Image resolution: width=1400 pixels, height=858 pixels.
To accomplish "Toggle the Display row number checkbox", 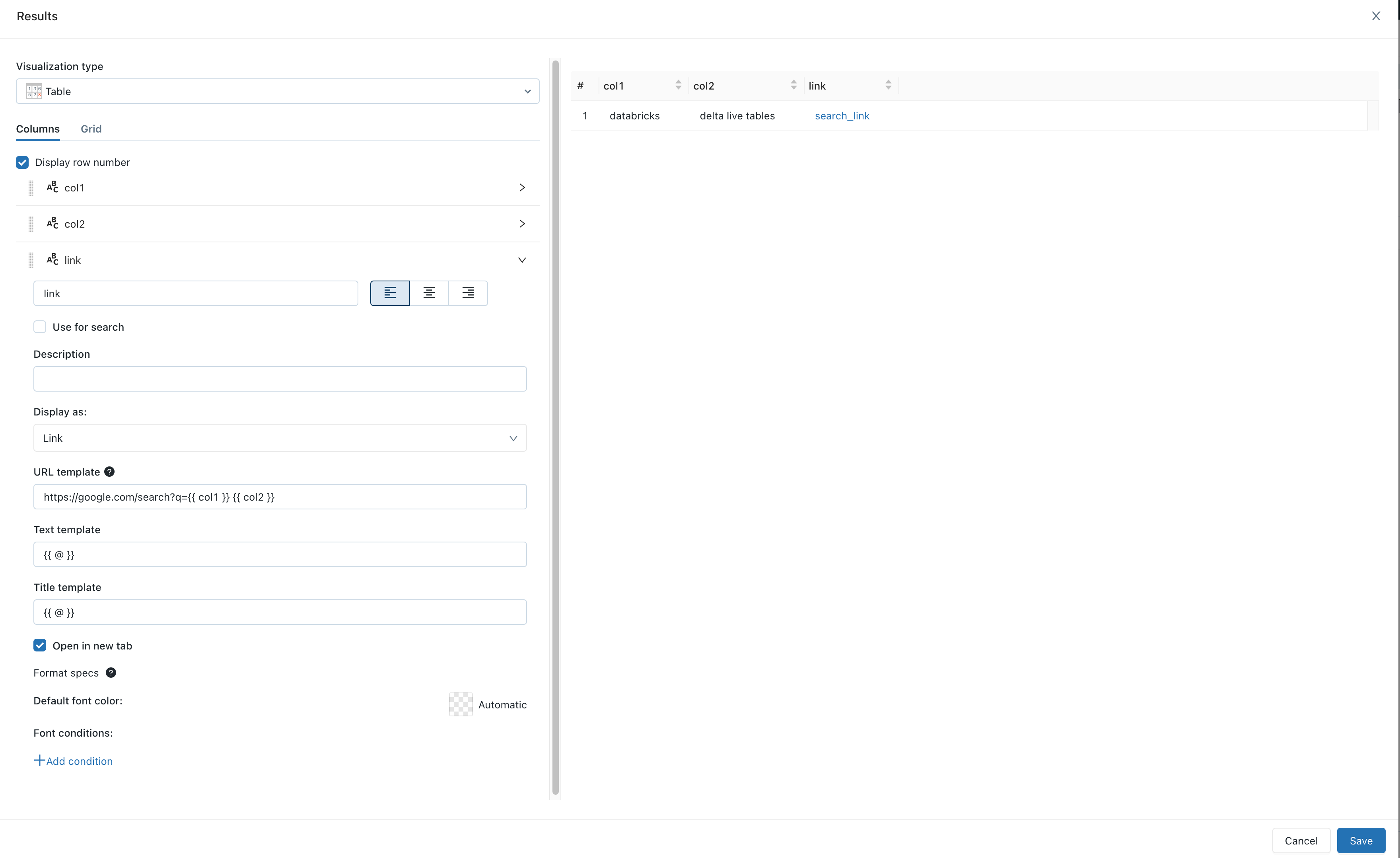I will 22,162.
